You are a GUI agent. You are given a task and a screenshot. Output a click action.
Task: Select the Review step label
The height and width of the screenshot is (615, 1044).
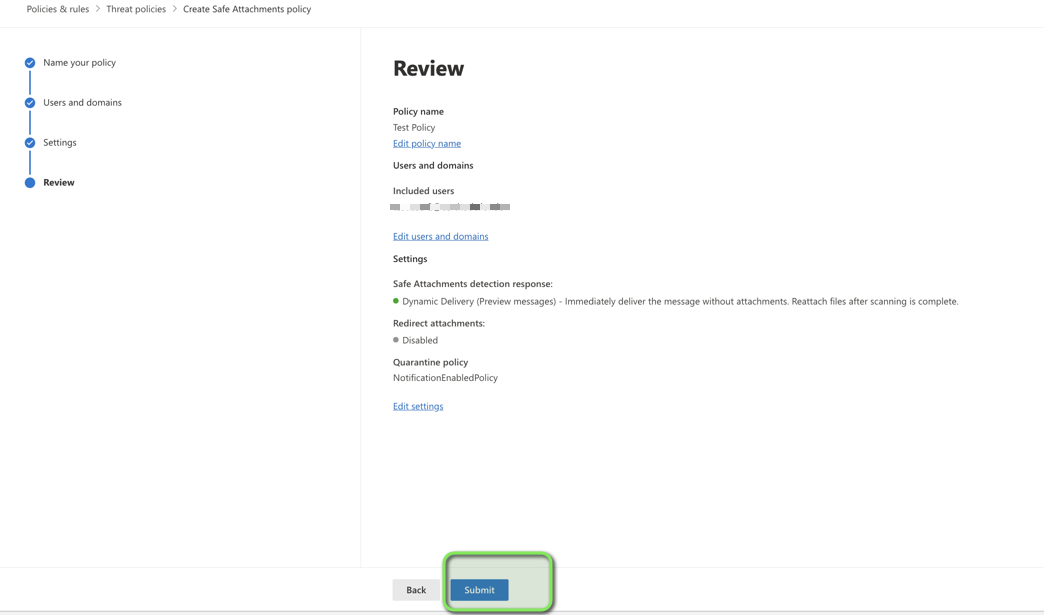click(x=59, y=183)
